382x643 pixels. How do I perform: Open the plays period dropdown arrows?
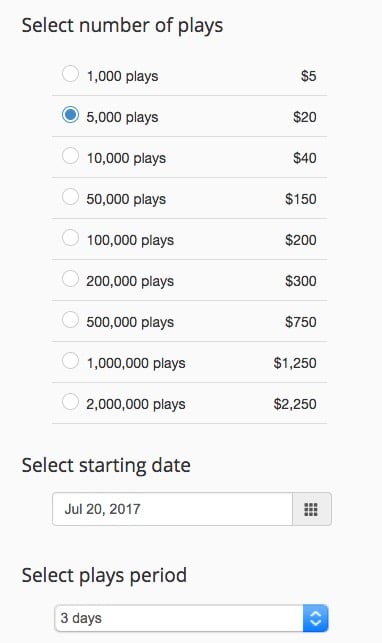tap(316, 618)
